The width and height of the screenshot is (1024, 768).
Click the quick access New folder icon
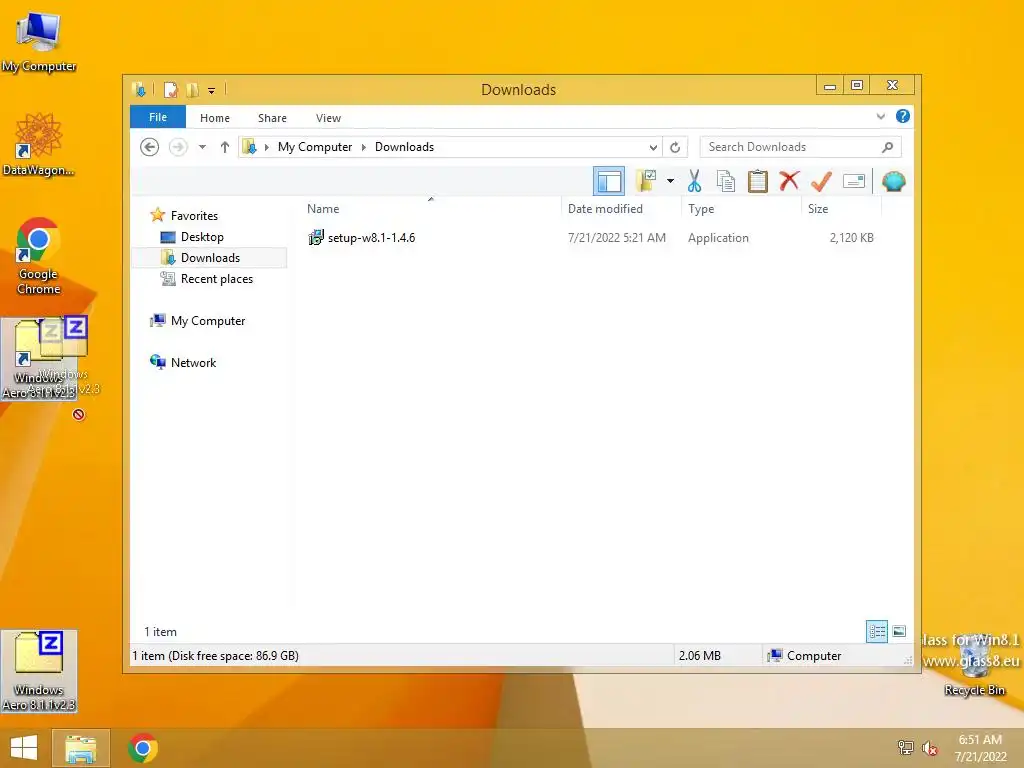tap(192, 89)
